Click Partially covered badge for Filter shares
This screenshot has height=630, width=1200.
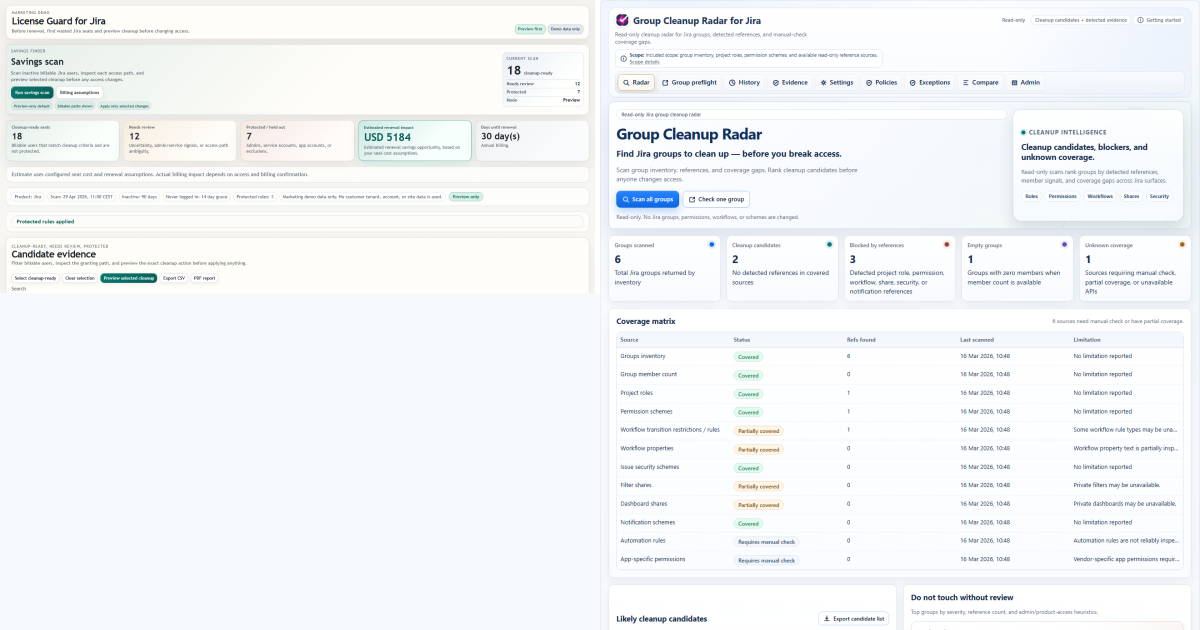[758, 486]
